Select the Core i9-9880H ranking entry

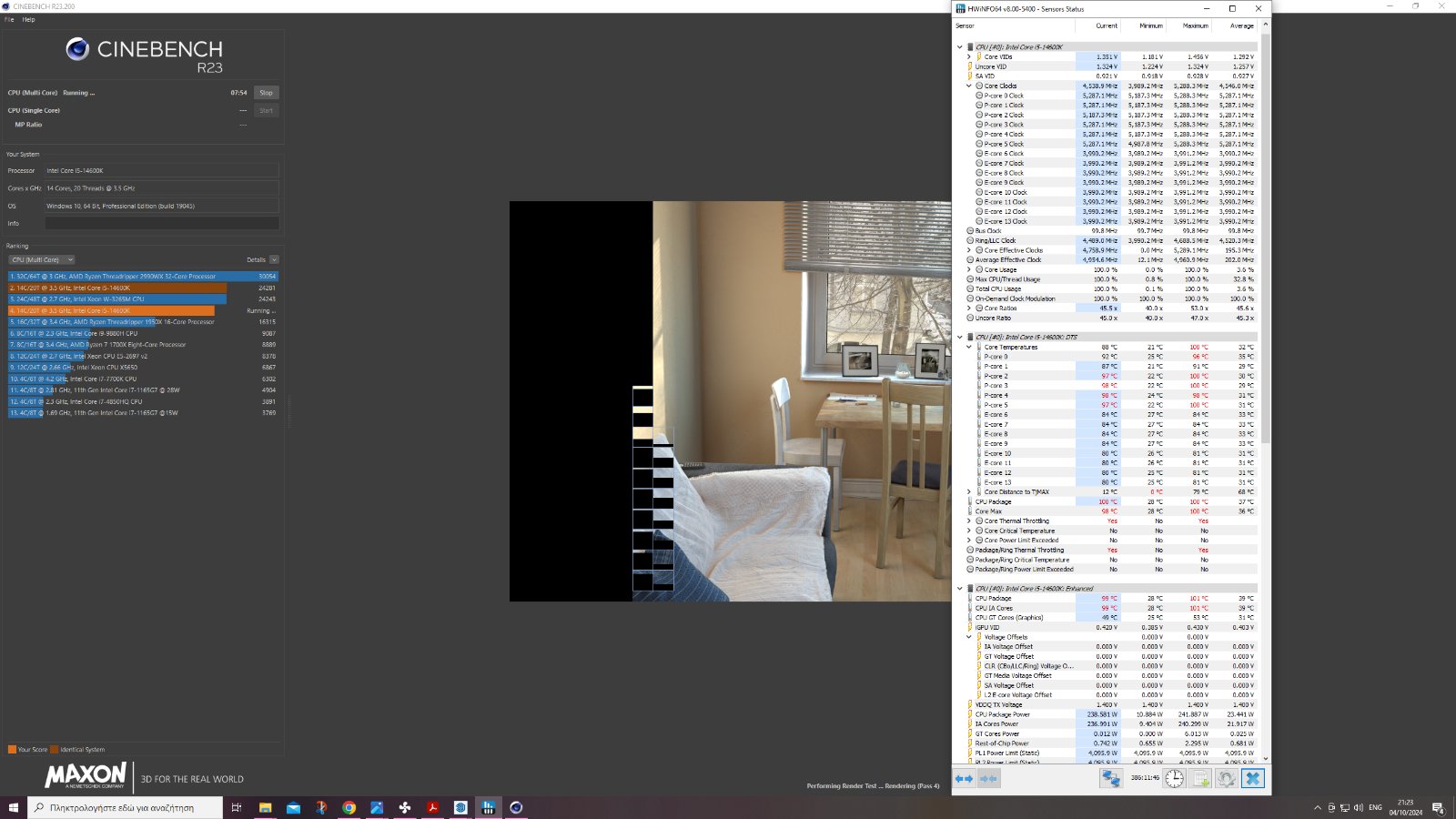[x=143, y=334]
